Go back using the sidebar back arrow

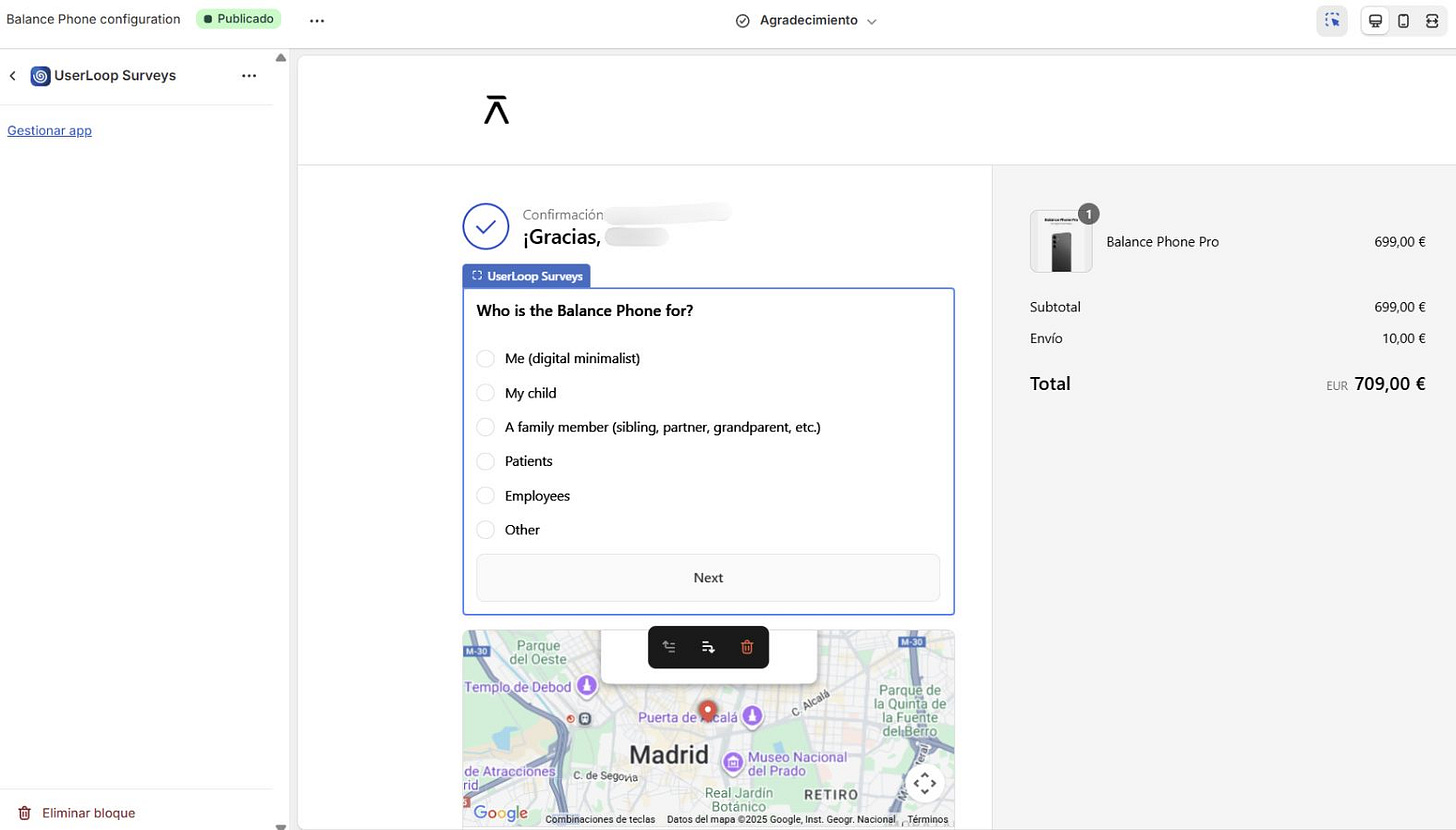[13, 76]
